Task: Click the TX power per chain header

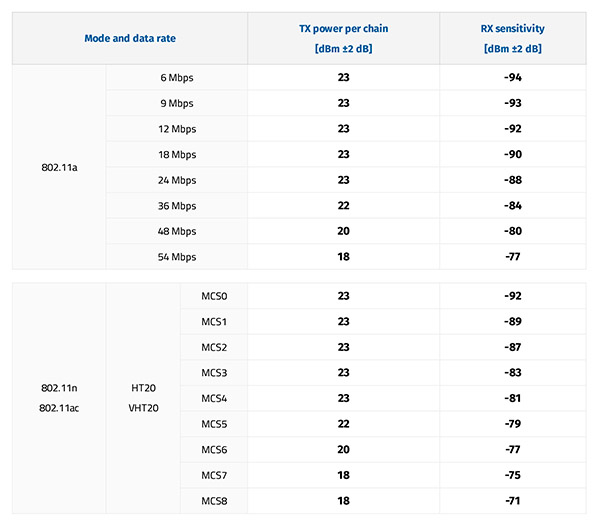Action: coord(343,38)
